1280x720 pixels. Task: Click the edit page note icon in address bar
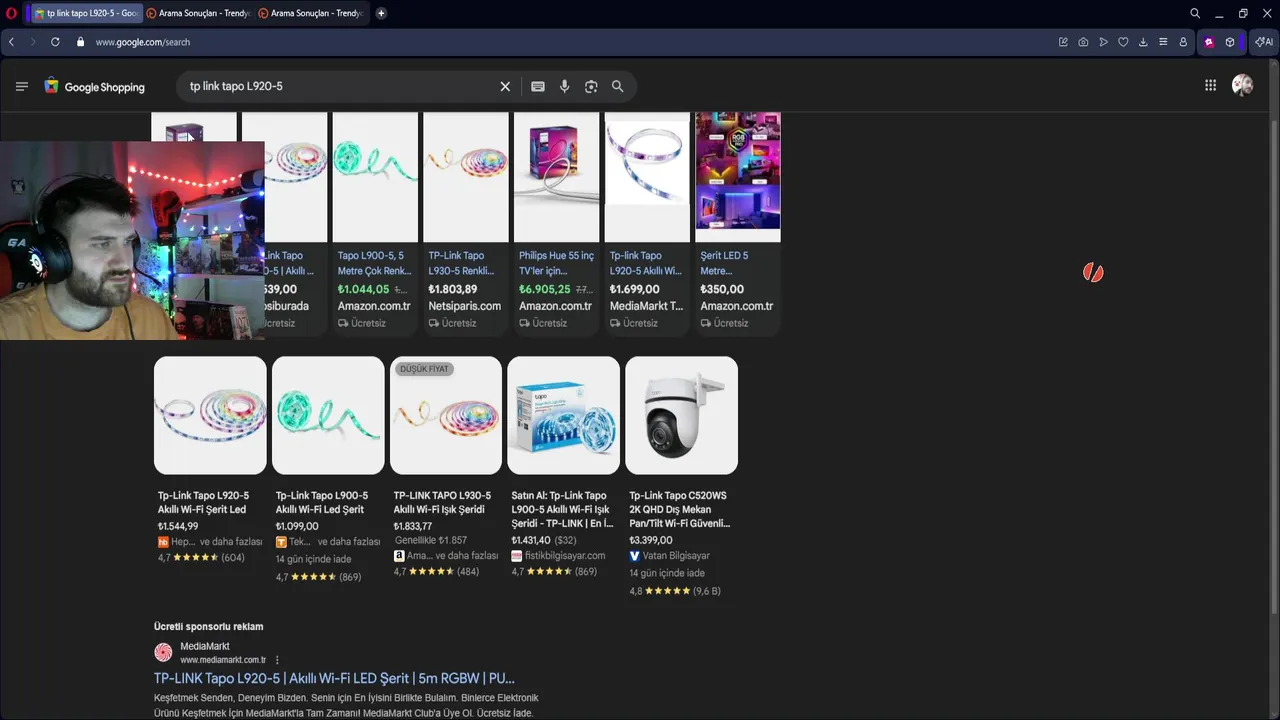click(x=1063, y=42)
